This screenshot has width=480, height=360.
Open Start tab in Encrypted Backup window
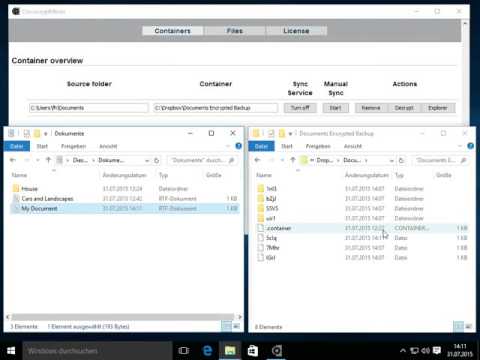tap(287, 146)
